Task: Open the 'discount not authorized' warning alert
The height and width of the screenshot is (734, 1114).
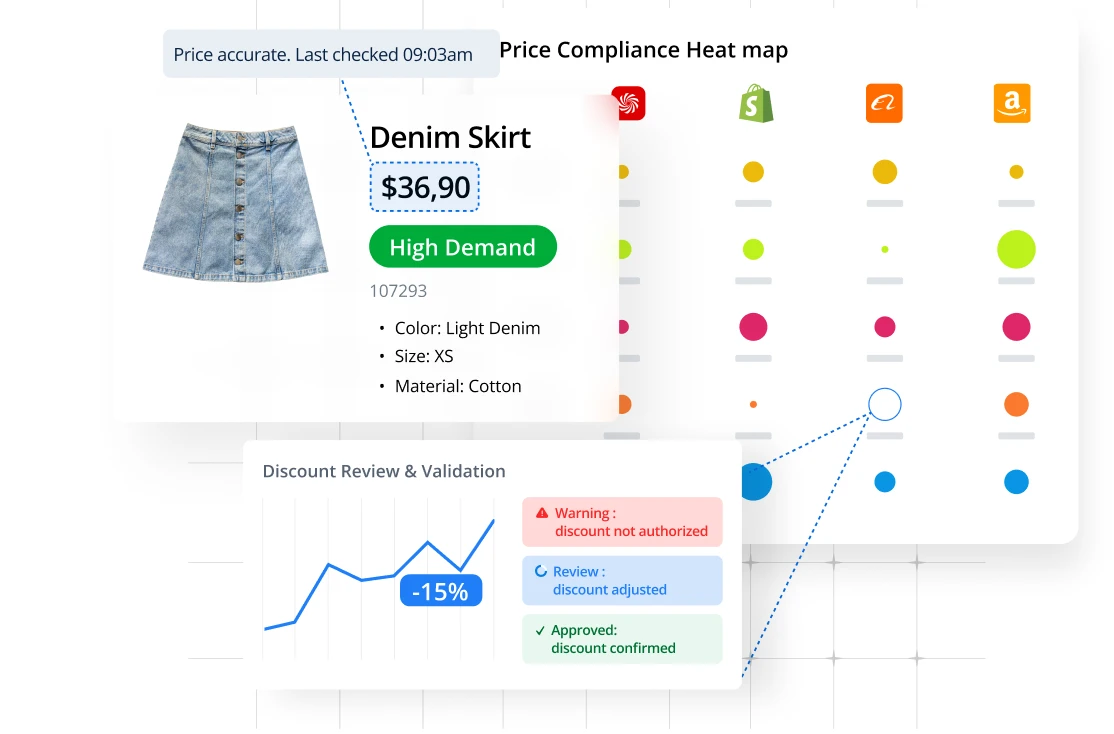Action: (622, 522)
